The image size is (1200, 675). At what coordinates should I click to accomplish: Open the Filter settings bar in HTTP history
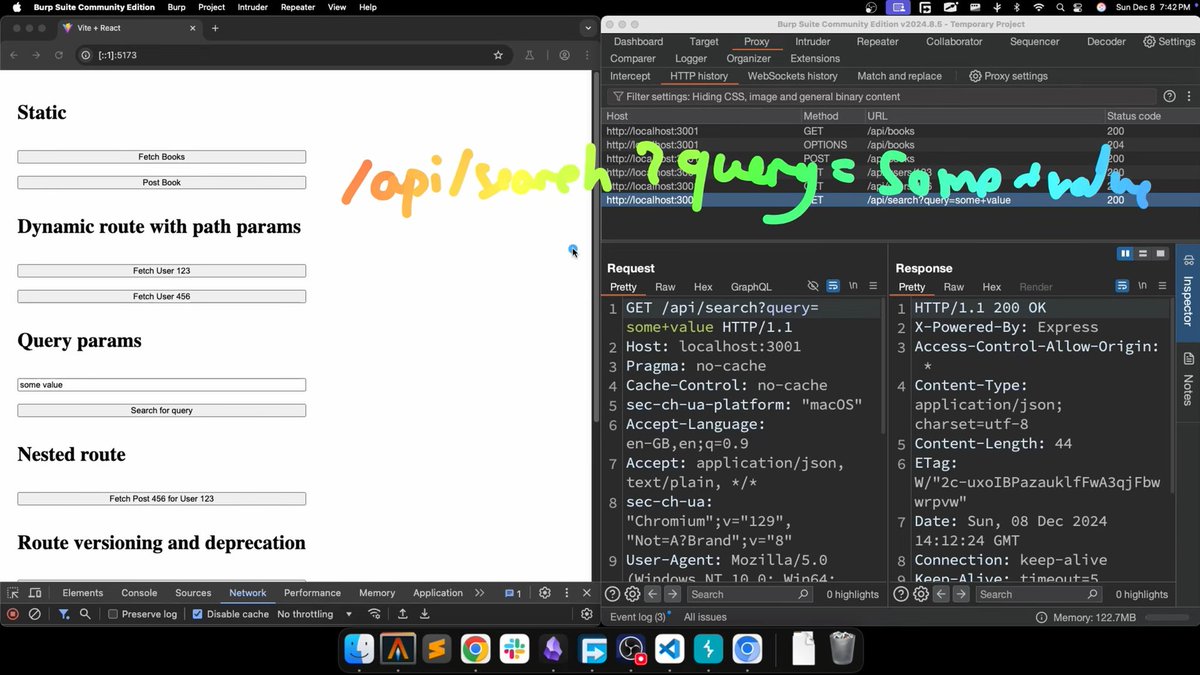click(880, 97)
